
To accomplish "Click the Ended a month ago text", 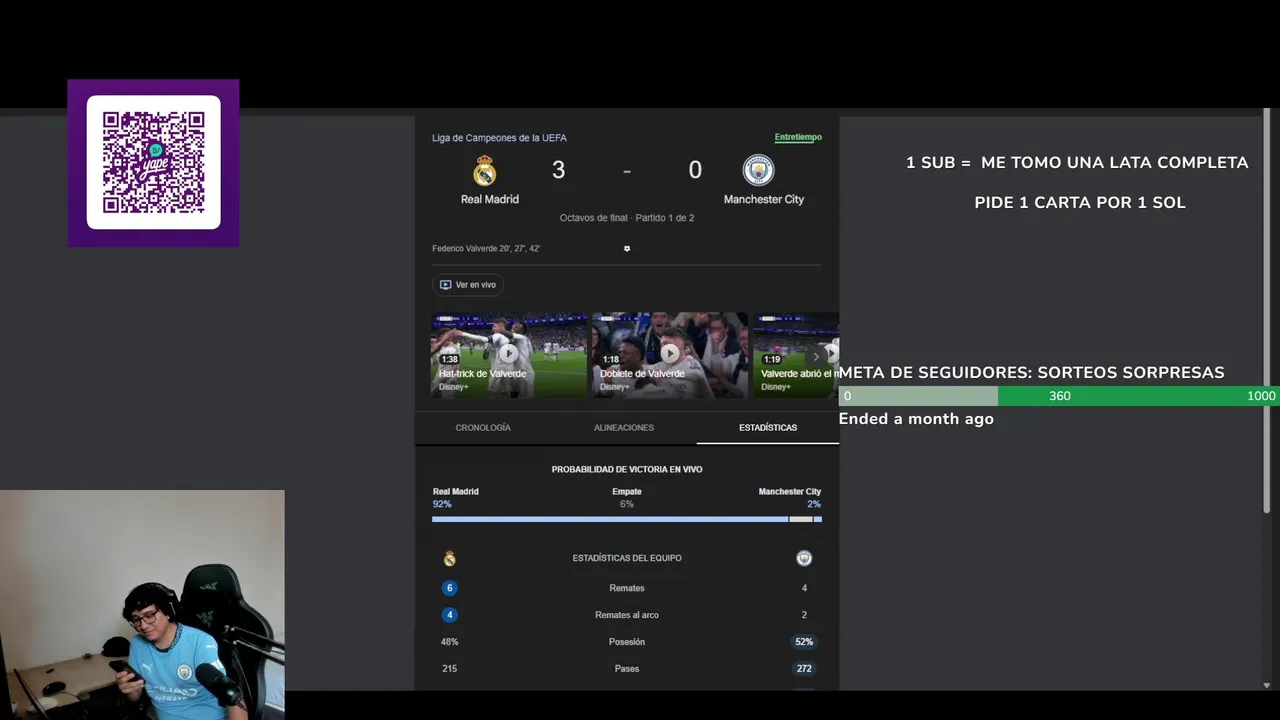I will coord(916,419).
